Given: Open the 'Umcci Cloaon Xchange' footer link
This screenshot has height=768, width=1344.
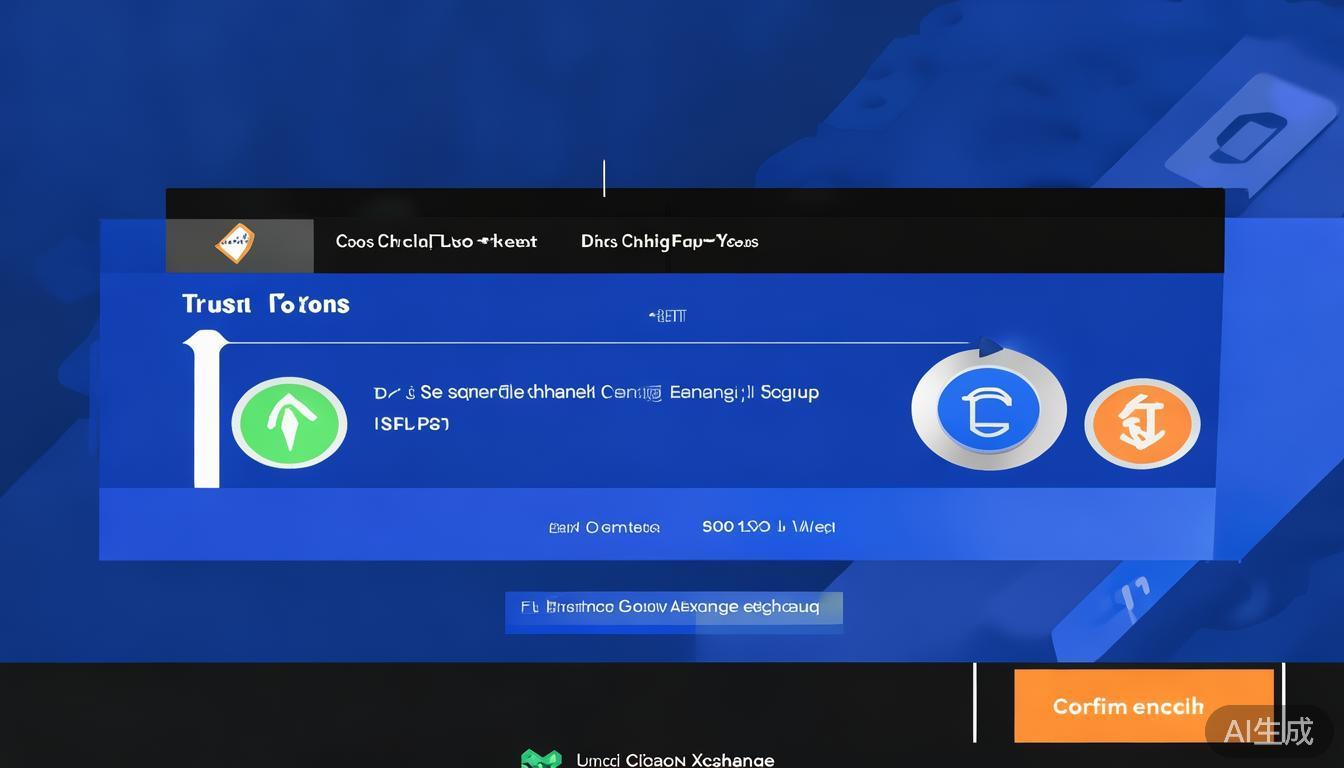Looking at the screenshot, I should coord(675,760).
